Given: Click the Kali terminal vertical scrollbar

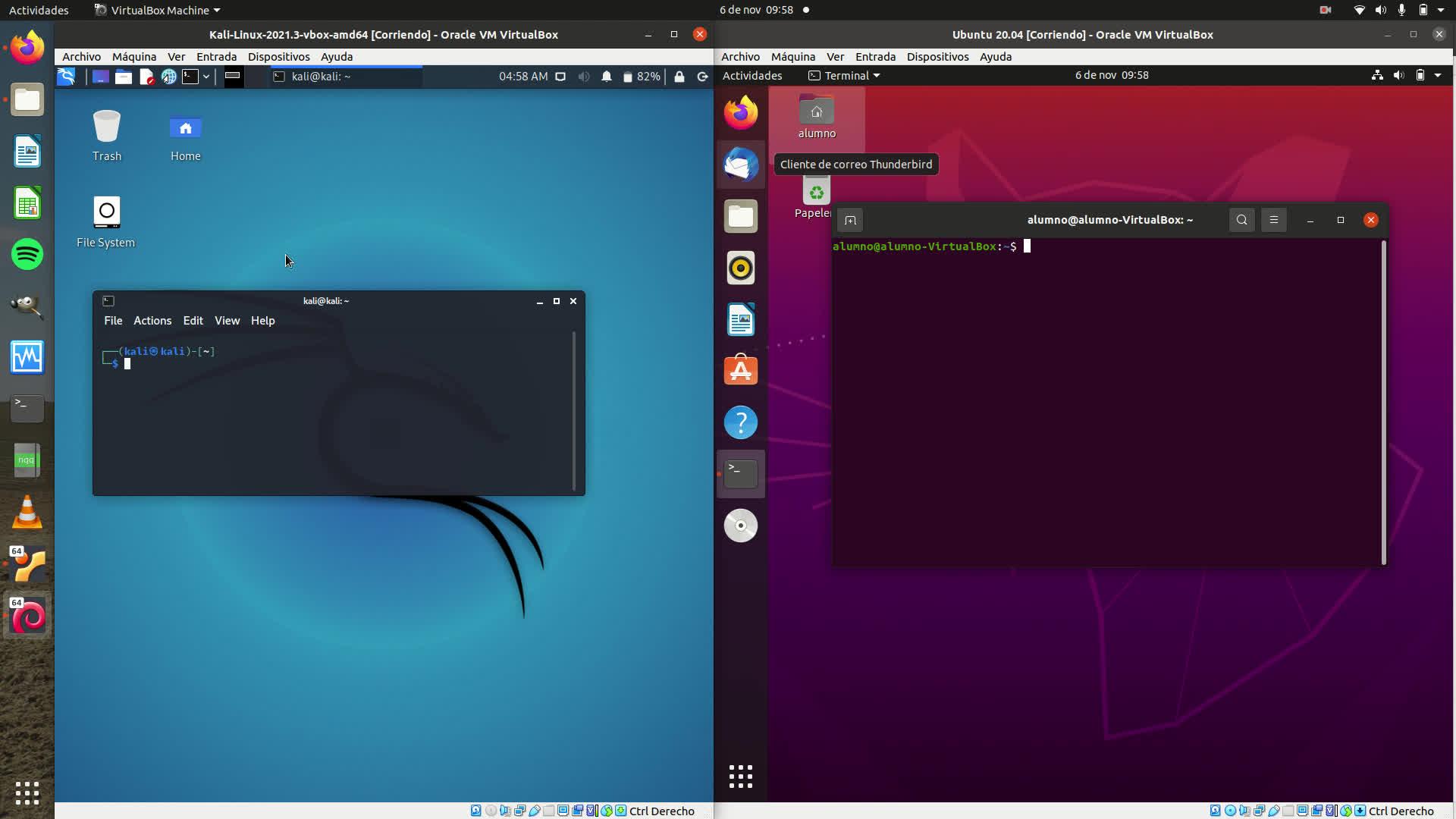Looking at the screenshot, I should tap(574, 409).
